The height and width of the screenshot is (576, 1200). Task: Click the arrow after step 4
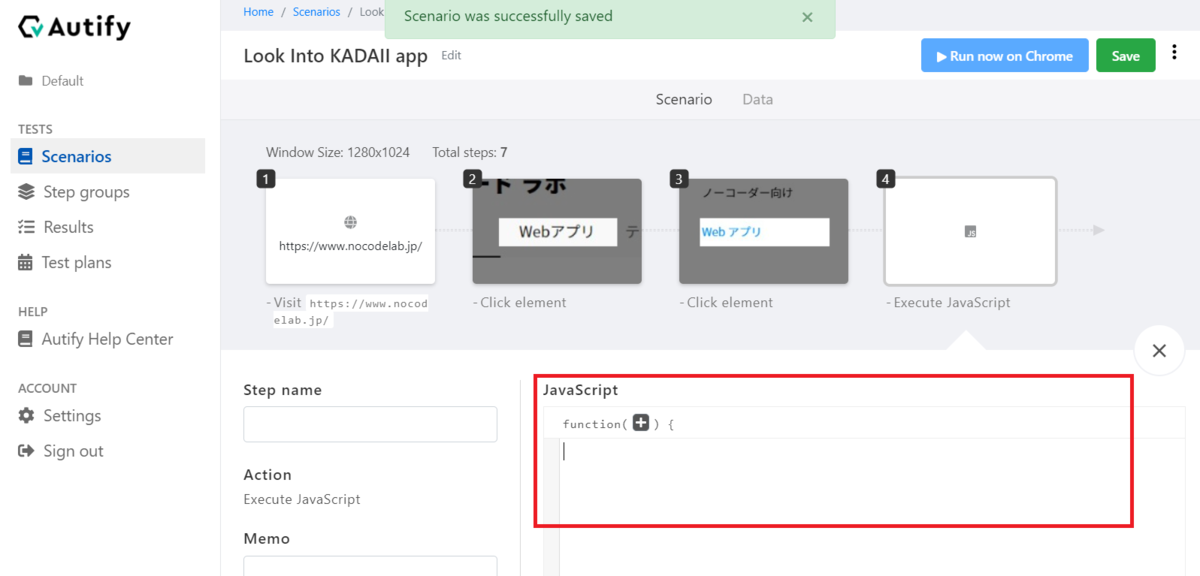coord(1098,230)
